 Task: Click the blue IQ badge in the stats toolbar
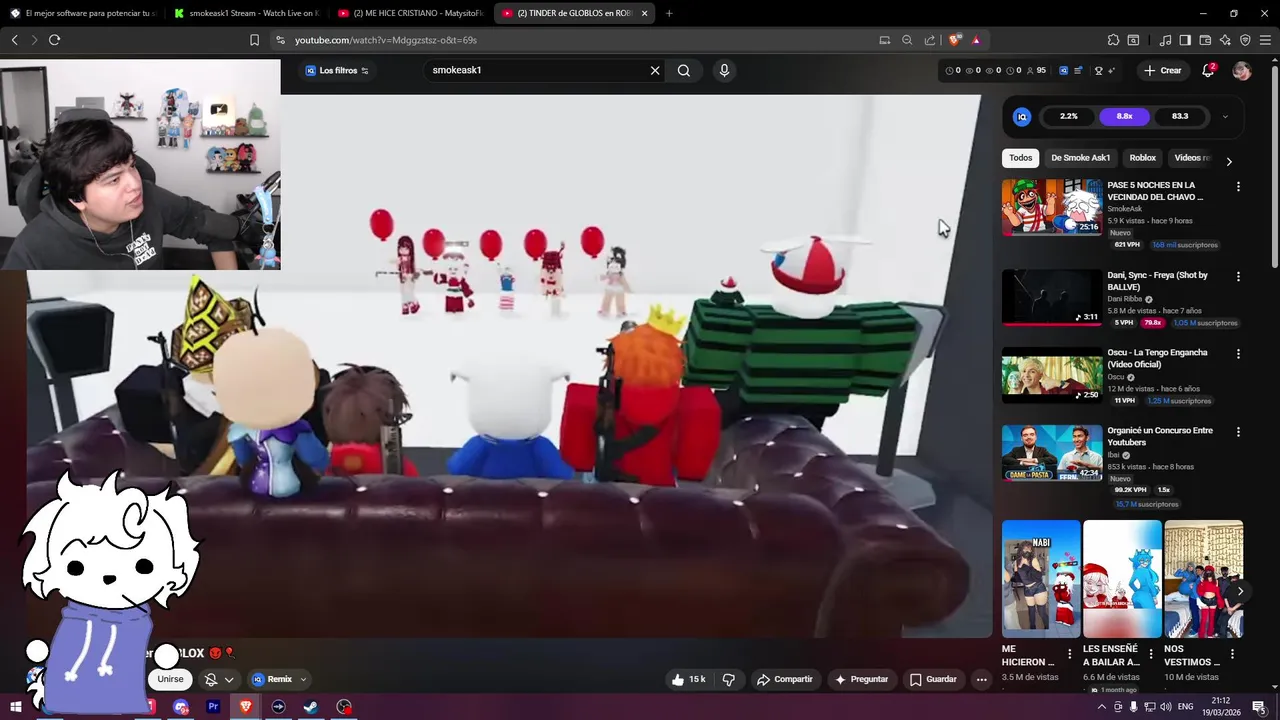click(x=1064, y=71)
